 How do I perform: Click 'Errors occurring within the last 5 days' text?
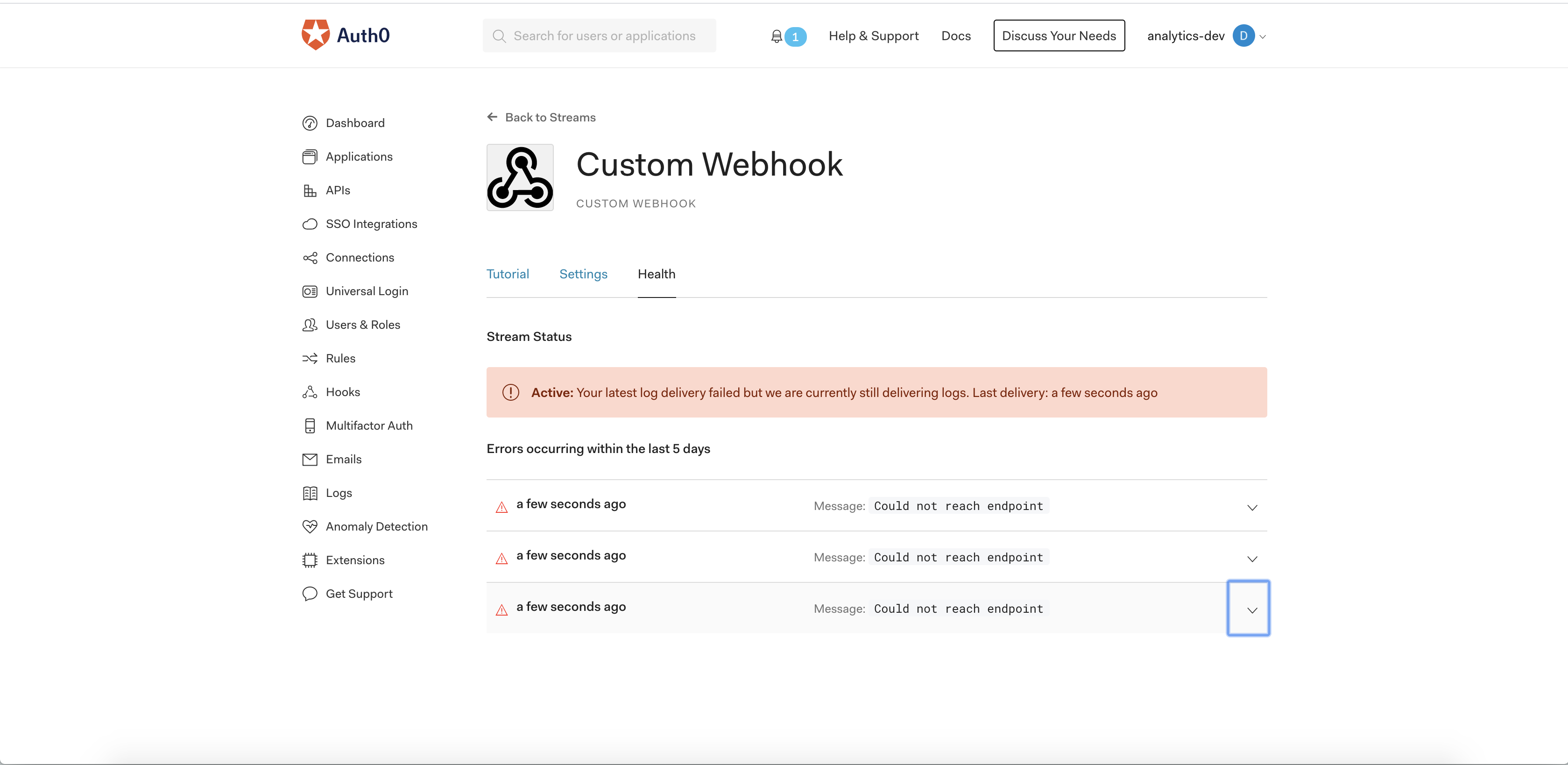pos(598,449)
